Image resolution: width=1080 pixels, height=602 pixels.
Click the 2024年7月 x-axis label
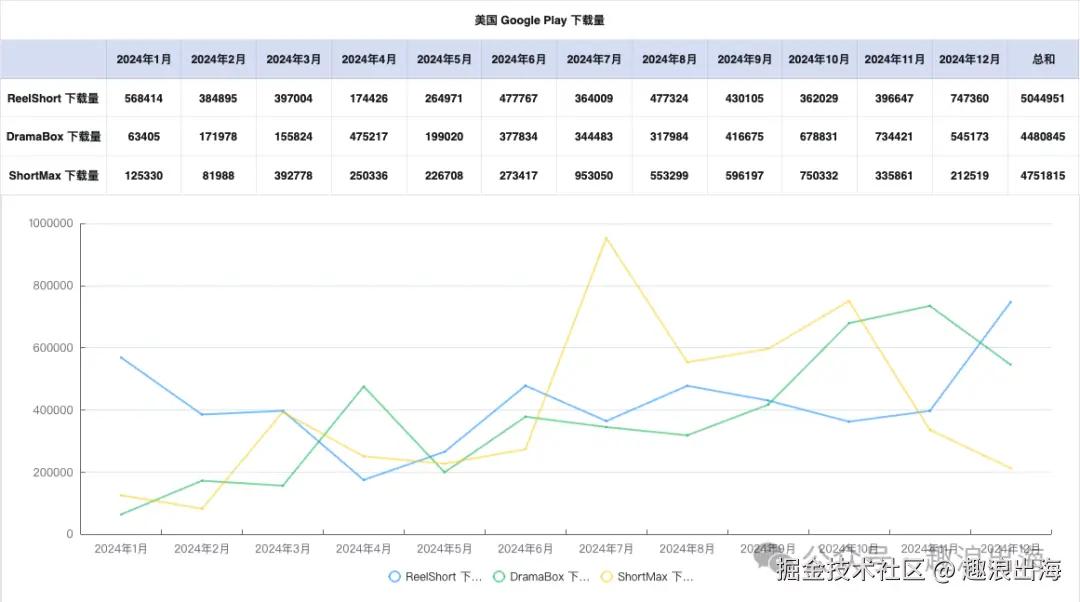tap(605, 549)
